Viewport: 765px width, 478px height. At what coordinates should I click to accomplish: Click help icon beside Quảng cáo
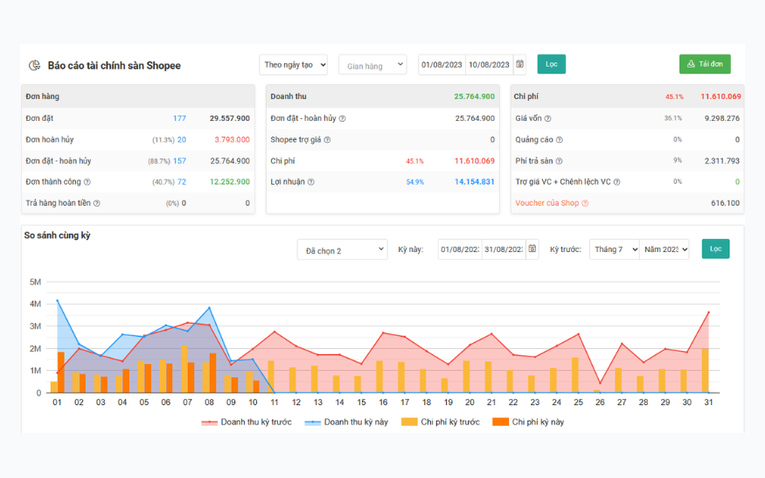click(560, 140)
